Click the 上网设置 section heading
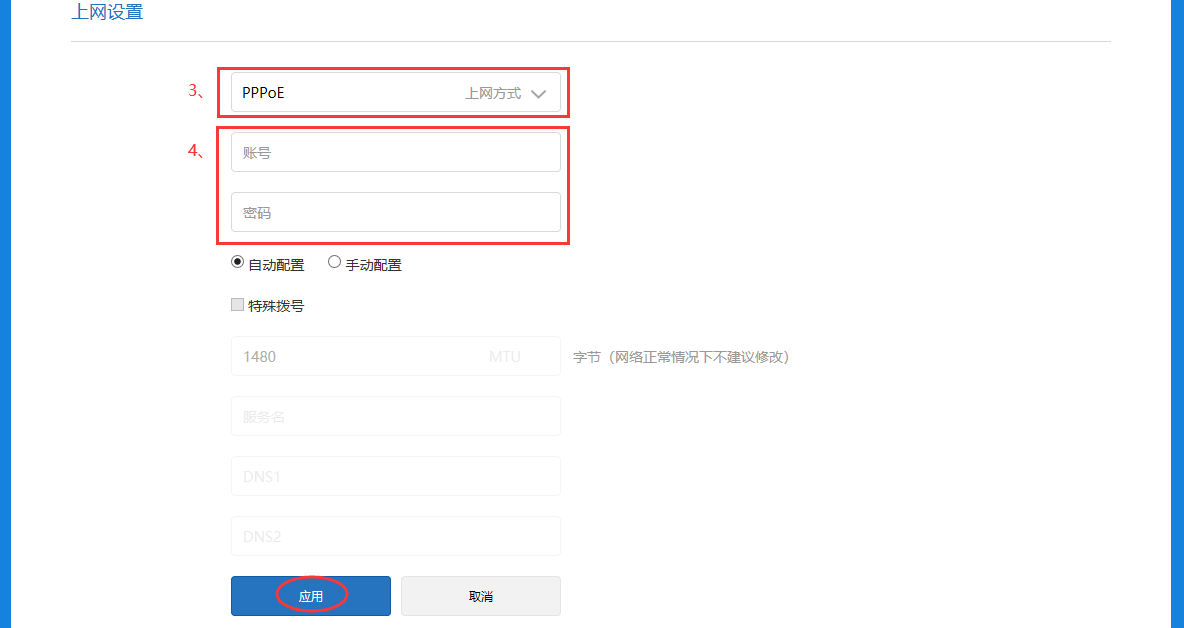1184x628 pixels. point(107,13)
